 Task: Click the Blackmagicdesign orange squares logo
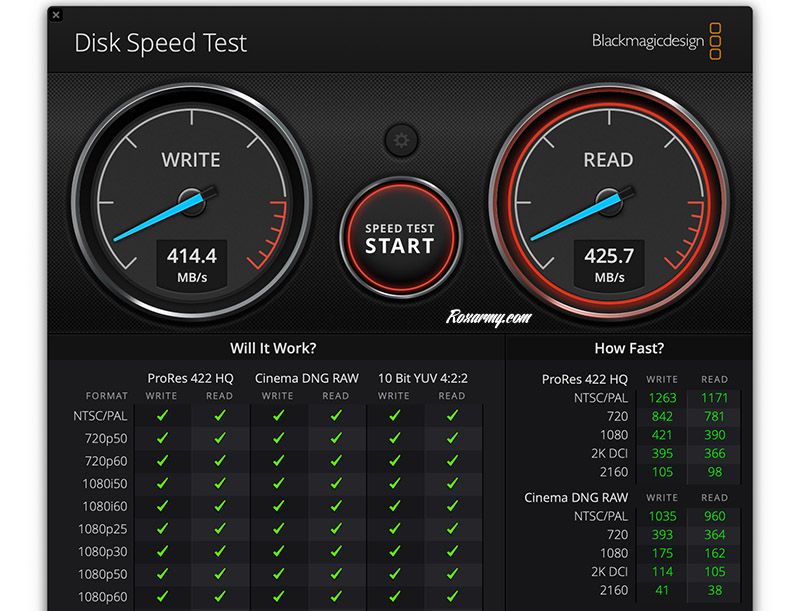pos(715,41)
